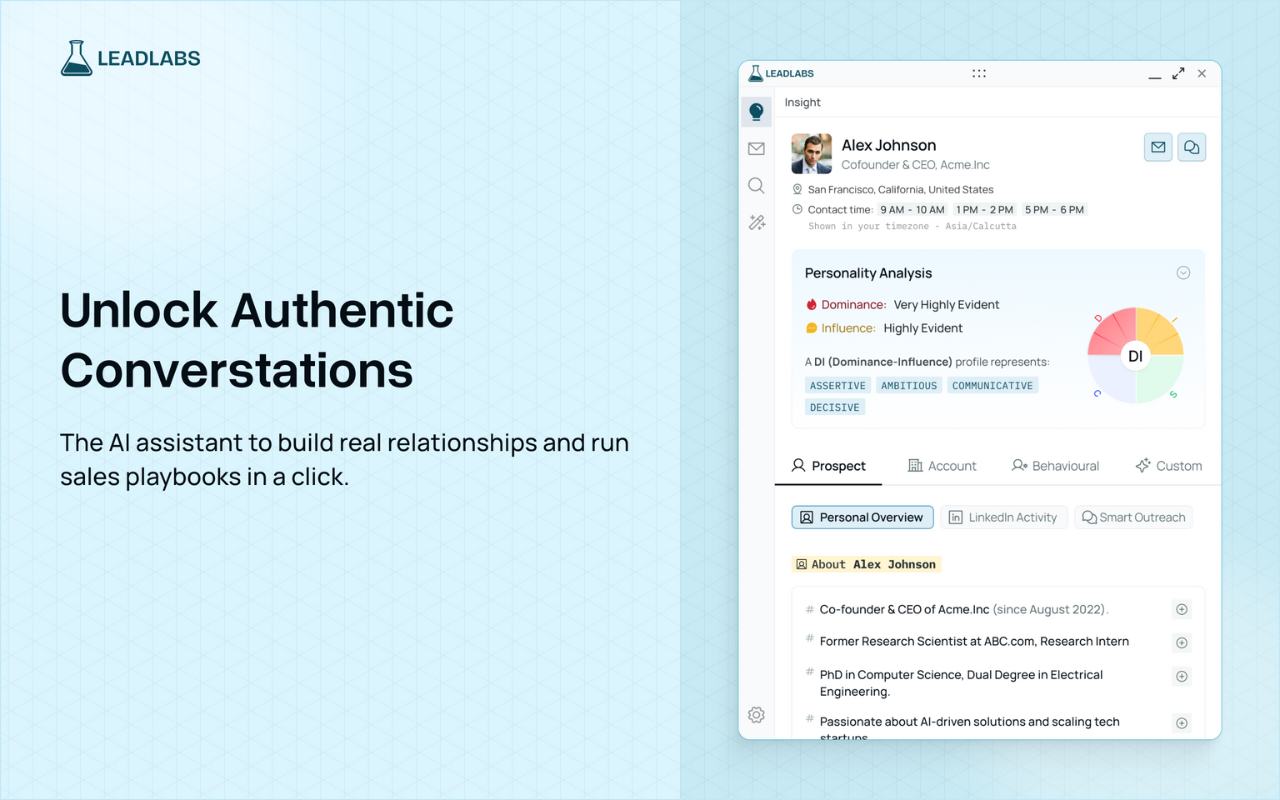Activate Smart Outreach
This screenshot has height=800, width=1280.
coord(1133,517)
